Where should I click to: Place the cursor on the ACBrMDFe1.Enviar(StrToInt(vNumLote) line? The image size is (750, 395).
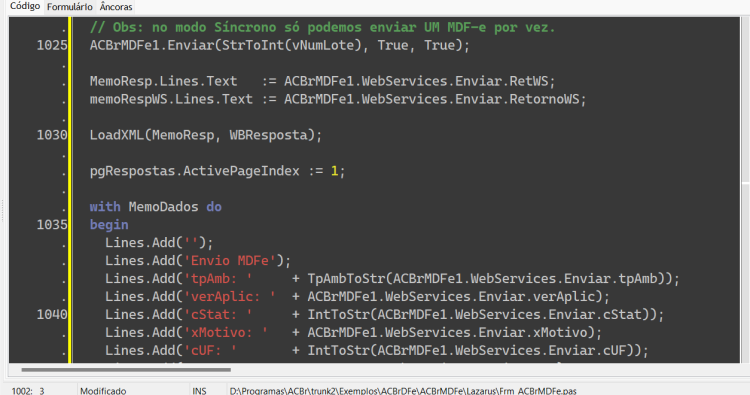tap(280, 45)
